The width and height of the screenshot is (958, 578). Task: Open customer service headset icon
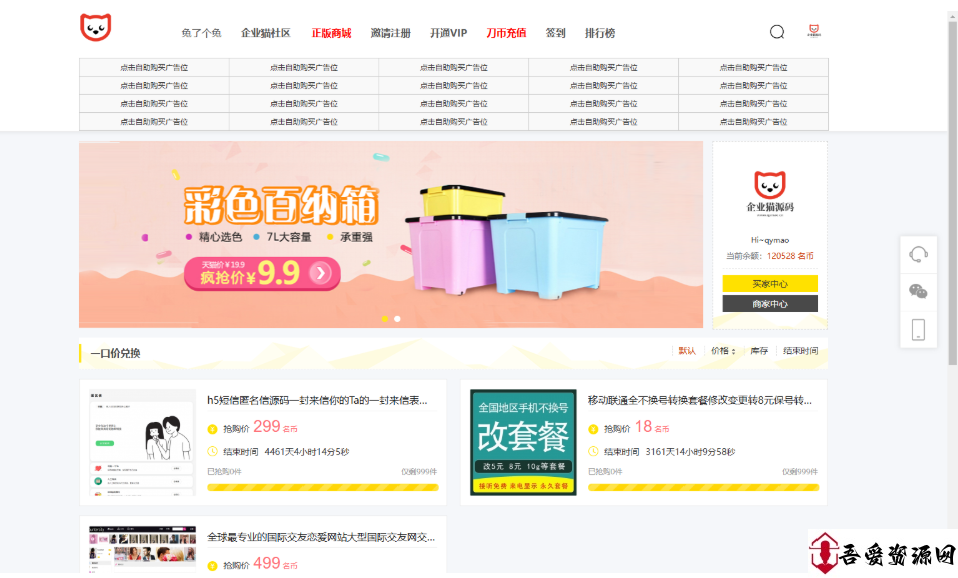(918, 254)
